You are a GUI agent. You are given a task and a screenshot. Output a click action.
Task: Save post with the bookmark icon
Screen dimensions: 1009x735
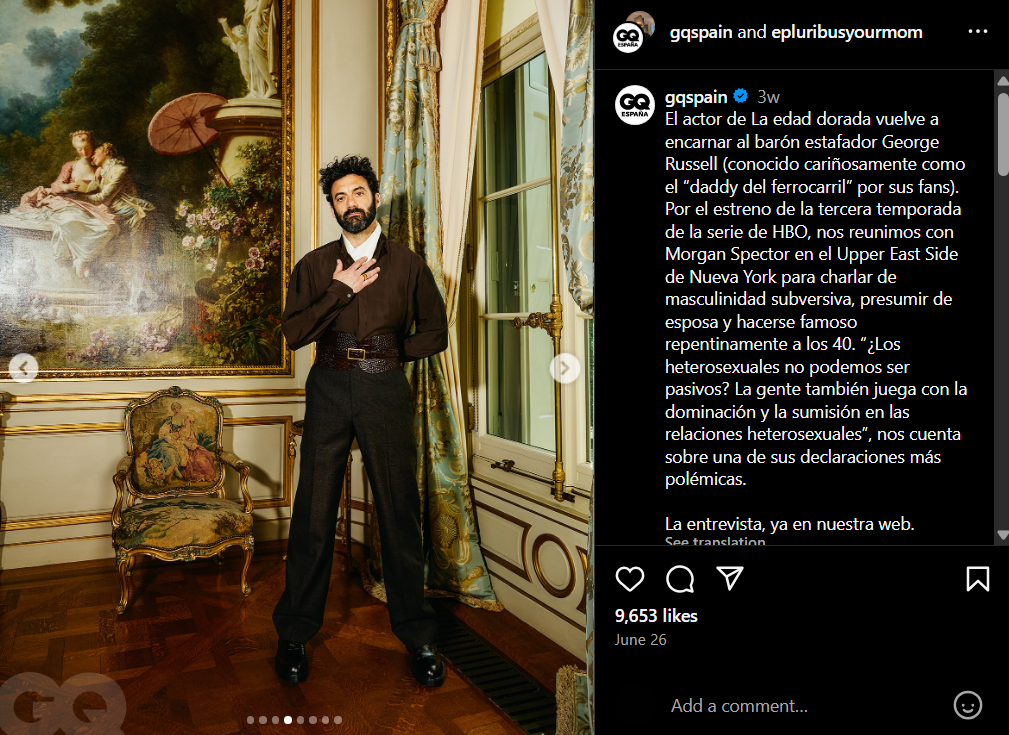click(977, 579)
